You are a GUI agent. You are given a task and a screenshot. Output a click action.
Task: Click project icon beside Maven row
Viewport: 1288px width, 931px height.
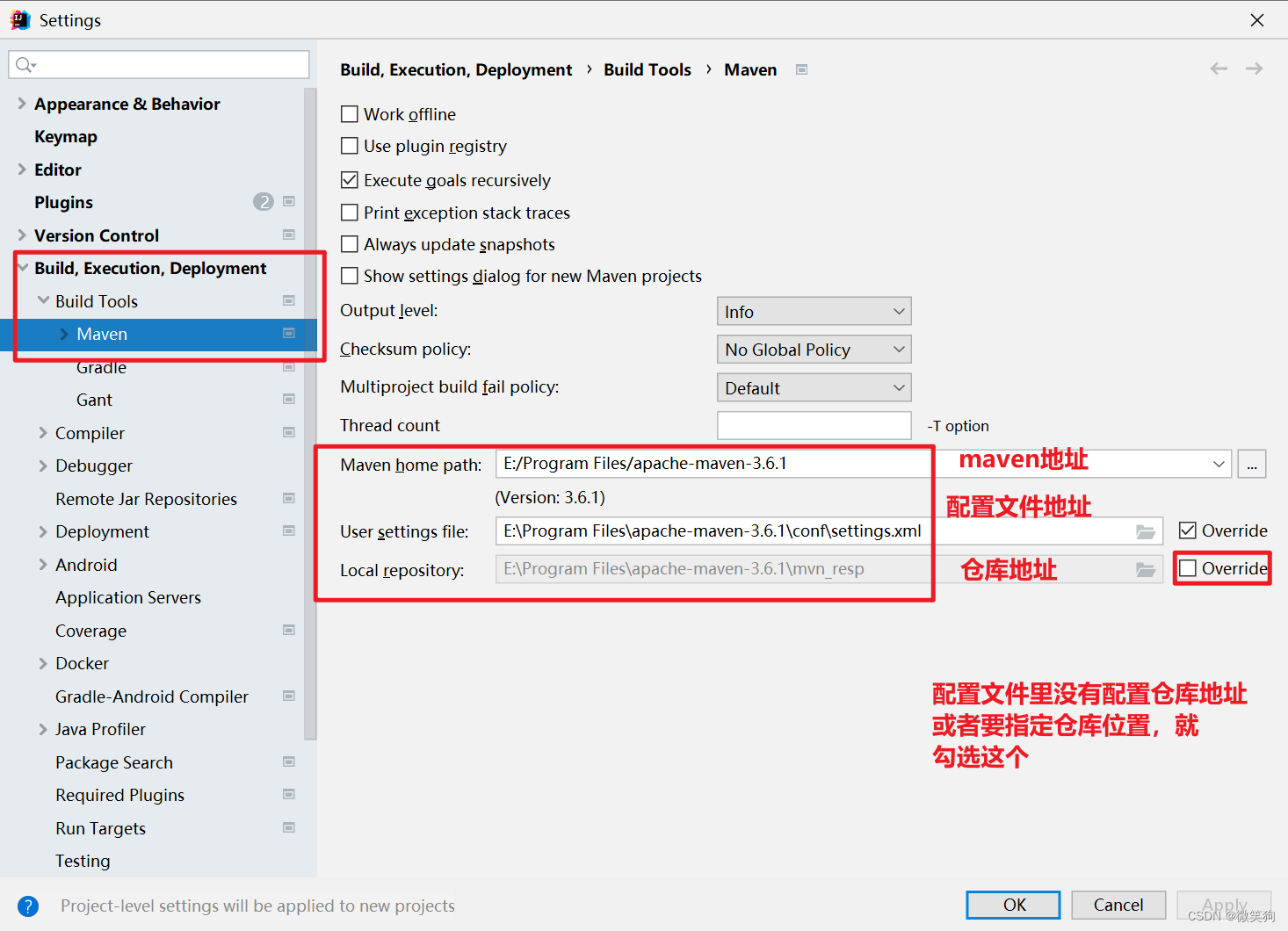click(x=288, y=334)
